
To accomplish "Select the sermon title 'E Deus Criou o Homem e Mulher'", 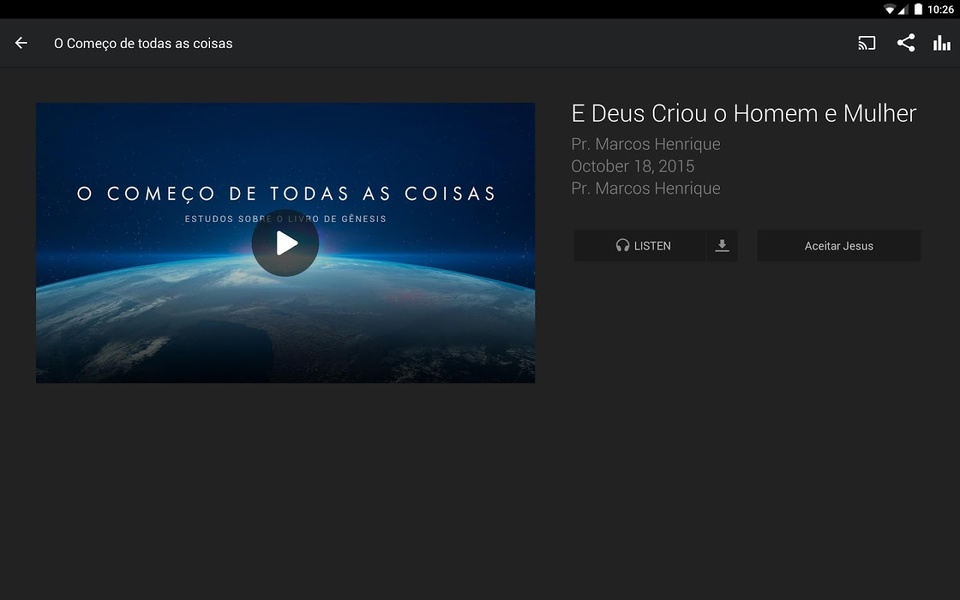I will [743, 113].
